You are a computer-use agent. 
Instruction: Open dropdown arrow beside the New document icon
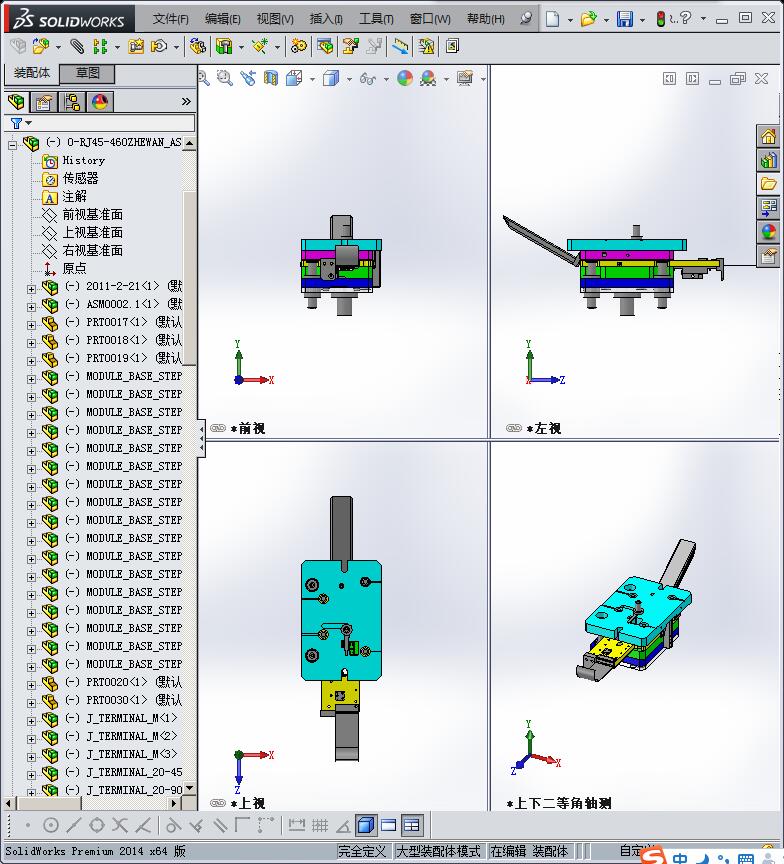click(x=570, y=20)
